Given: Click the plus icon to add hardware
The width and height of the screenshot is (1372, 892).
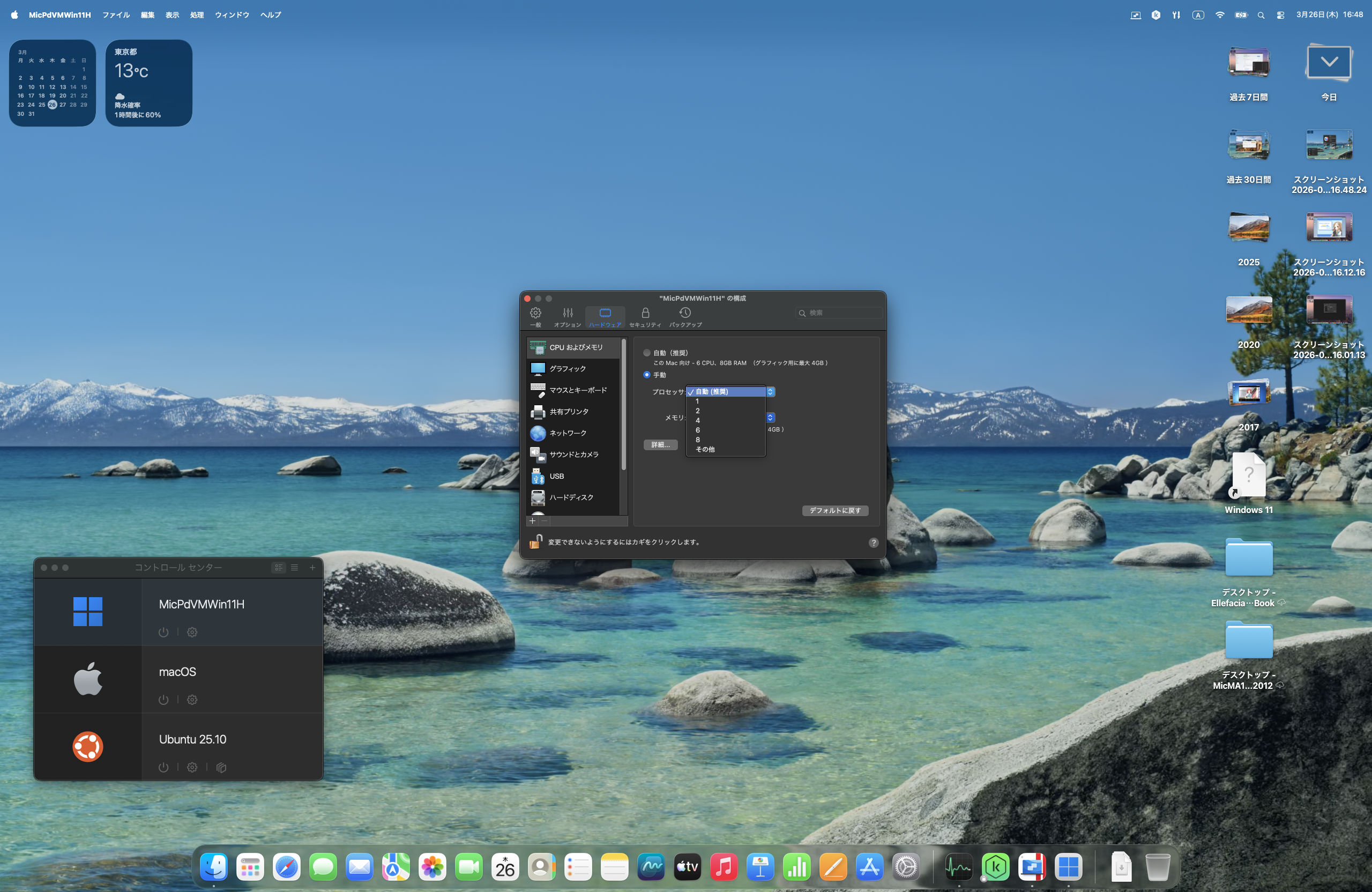Looking at the screenshot, I should point(532,521).
